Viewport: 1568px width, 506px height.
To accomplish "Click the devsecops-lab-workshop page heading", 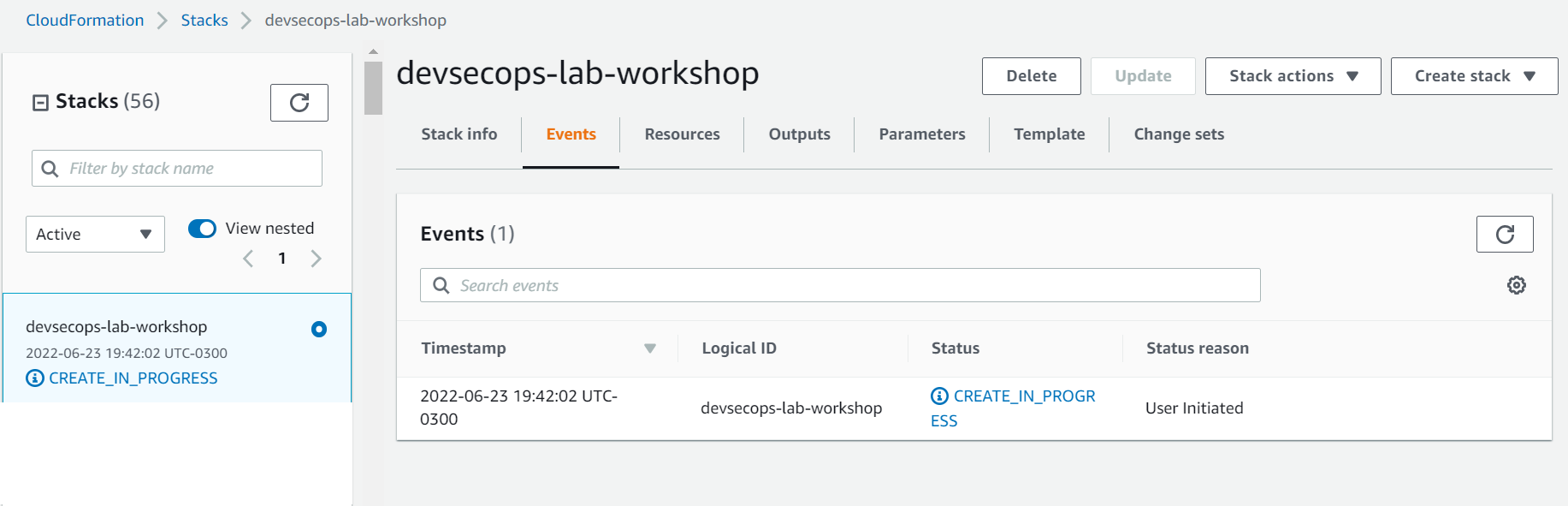I will [577, 73].
